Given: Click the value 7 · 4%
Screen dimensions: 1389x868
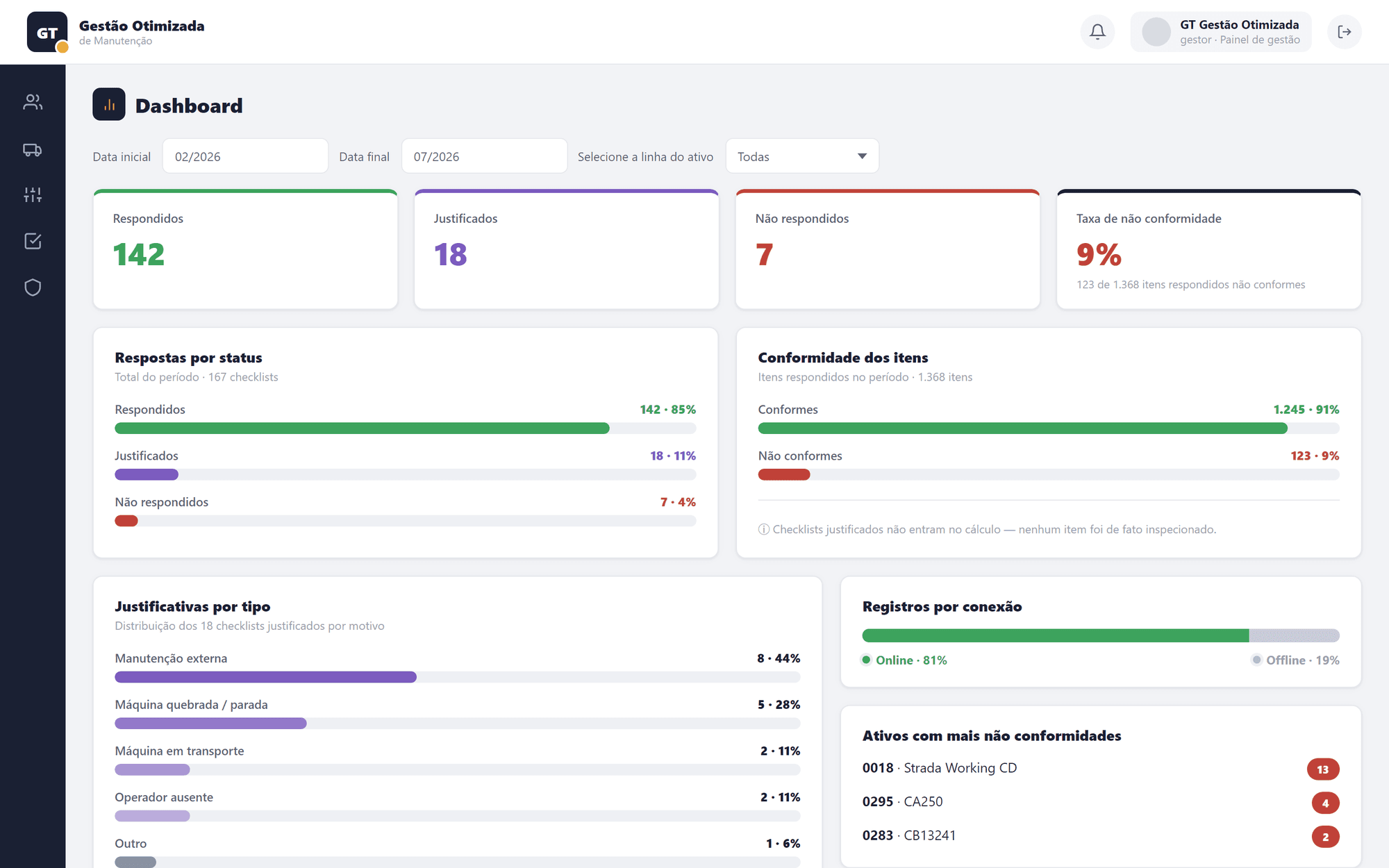Looking at the screenshot, I should click(678, 502).
